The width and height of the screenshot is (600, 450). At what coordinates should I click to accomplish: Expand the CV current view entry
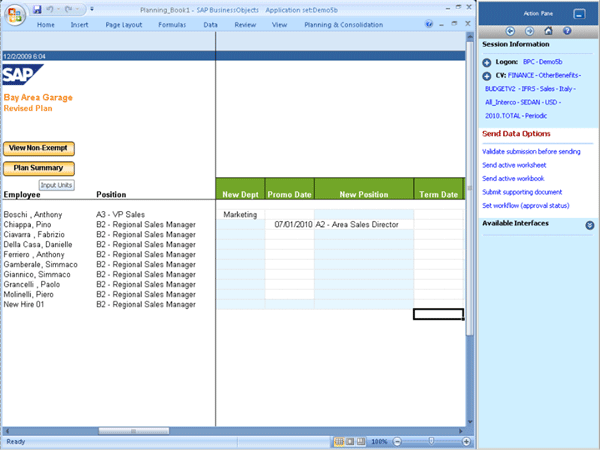(x=487, y=76)
